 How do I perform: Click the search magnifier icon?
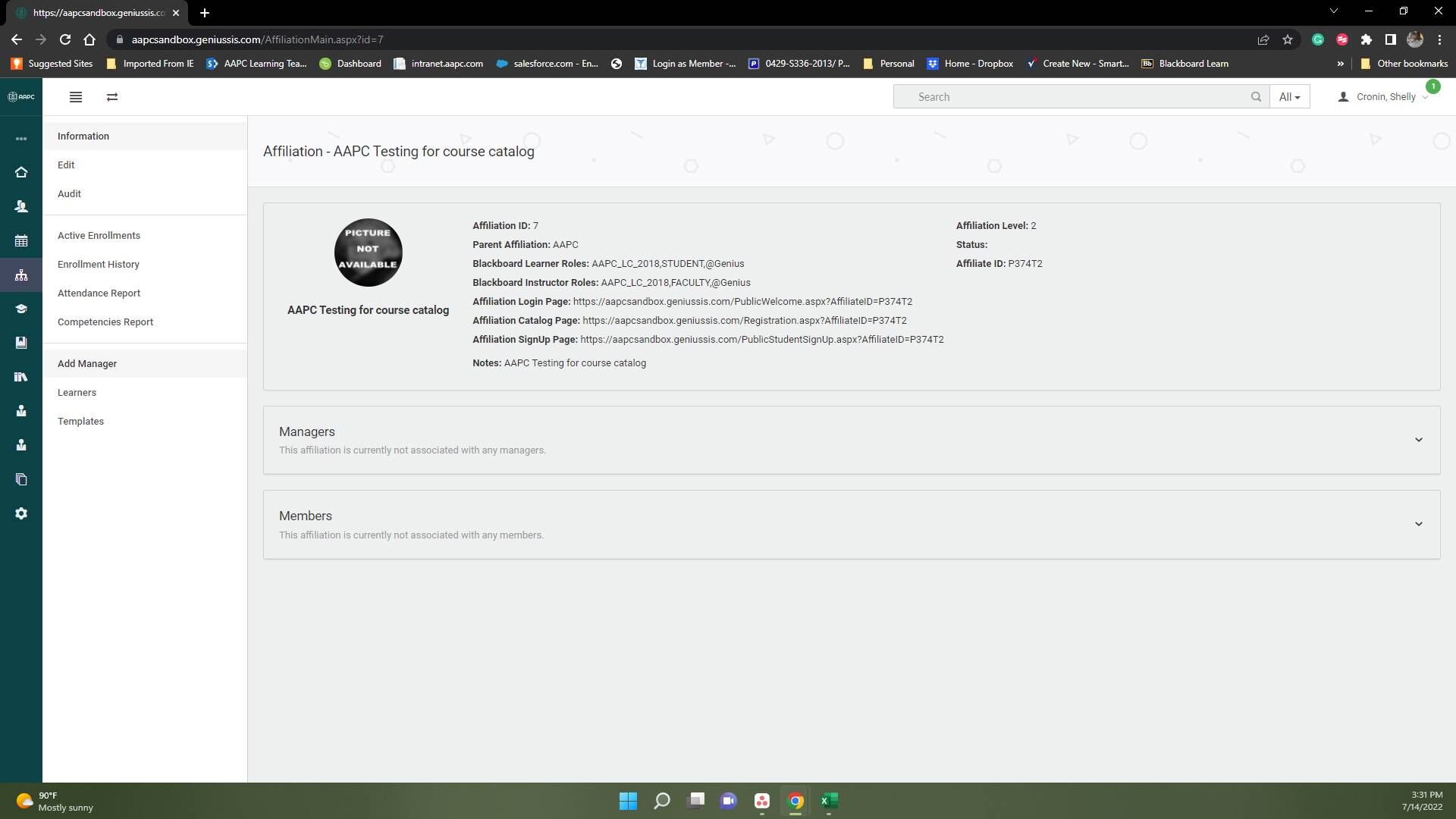(x=1256, y=97)
